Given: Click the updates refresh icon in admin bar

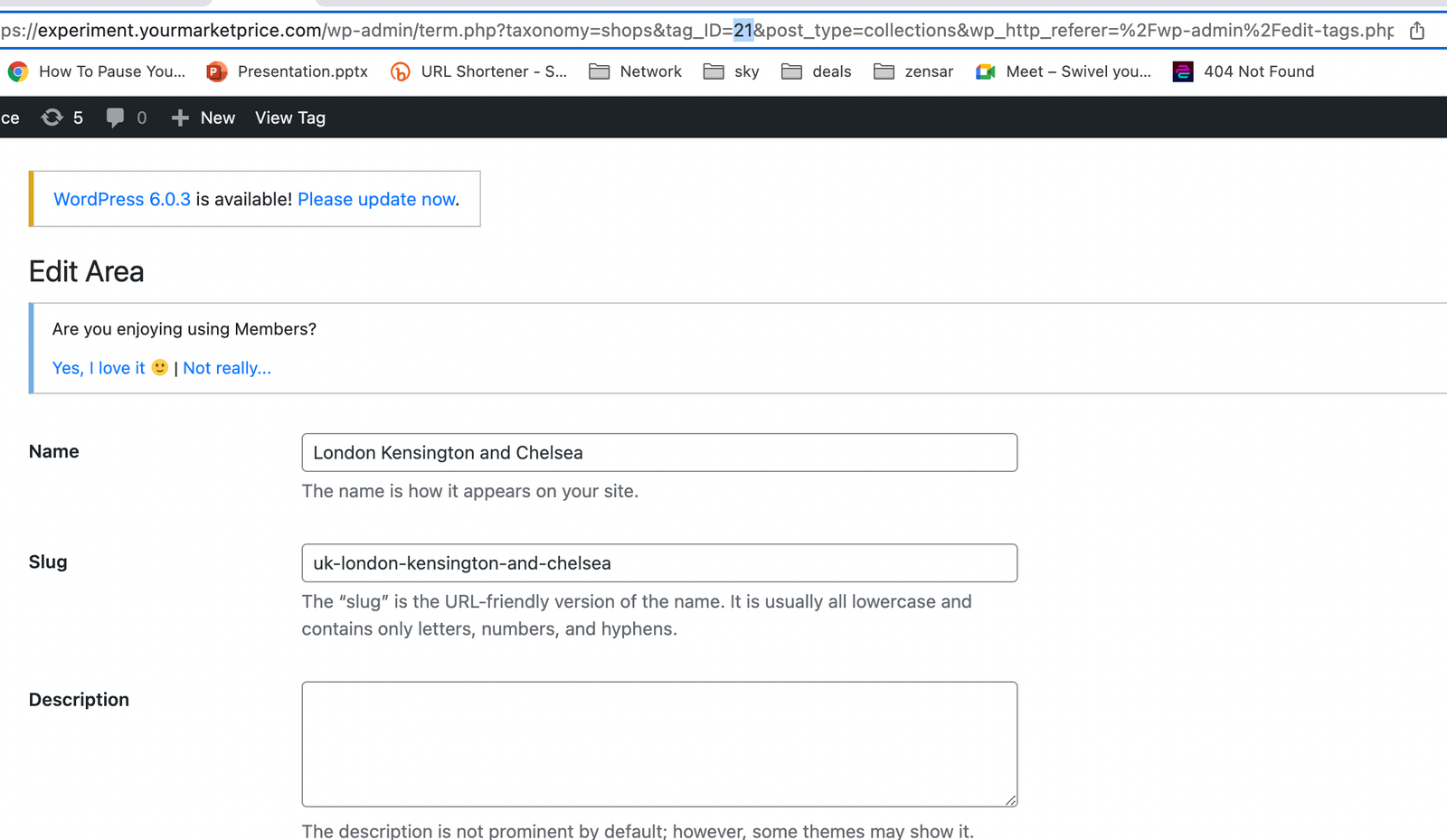Looking at the screenshot, I should 52,118.
